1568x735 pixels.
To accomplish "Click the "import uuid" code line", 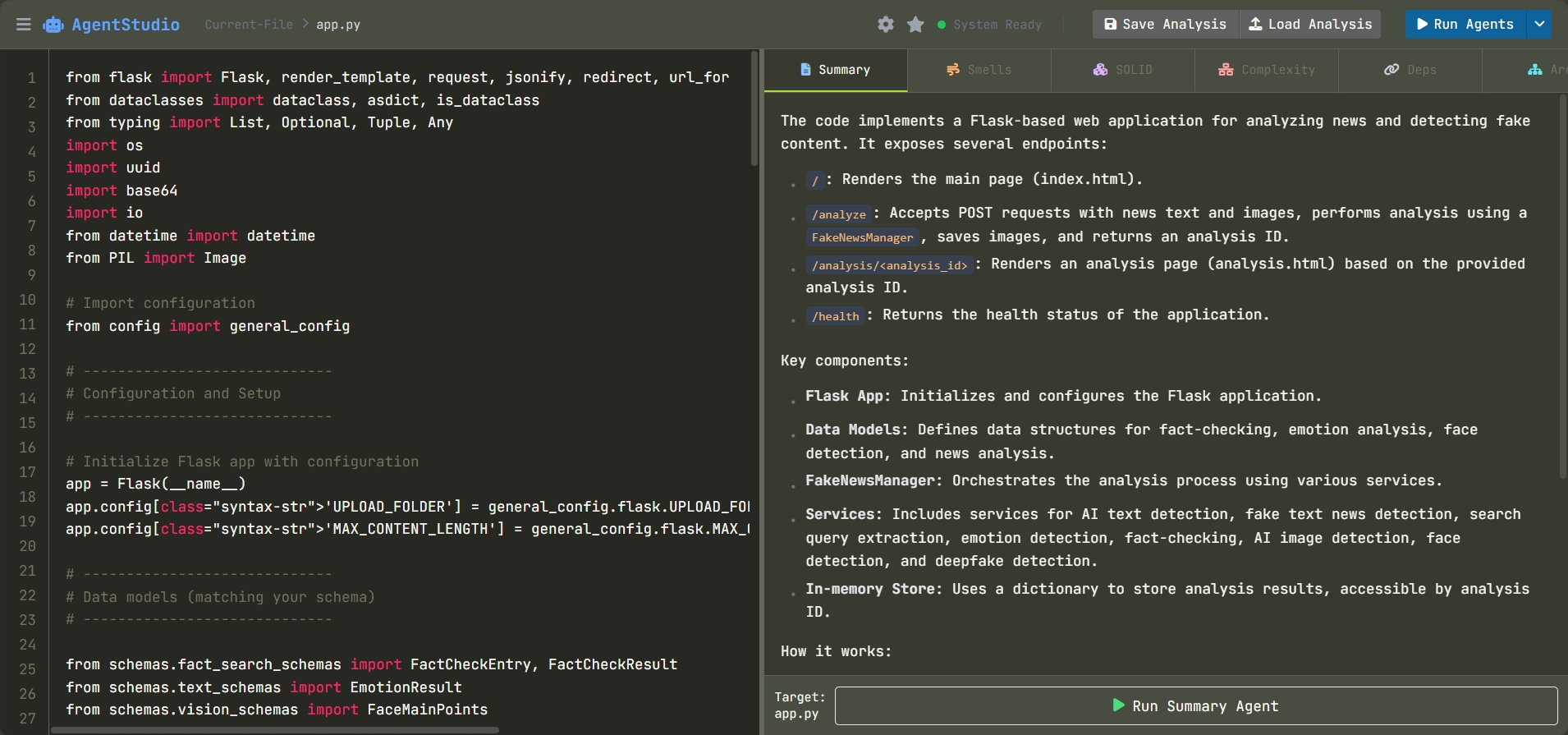I will (113, 168).
